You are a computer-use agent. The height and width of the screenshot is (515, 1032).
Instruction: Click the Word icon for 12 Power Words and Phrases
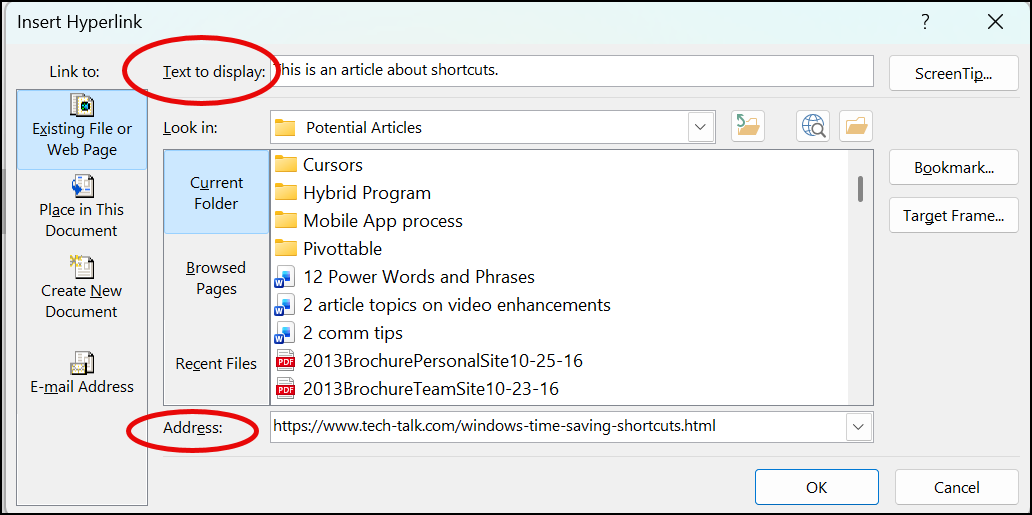coord(284,277)
